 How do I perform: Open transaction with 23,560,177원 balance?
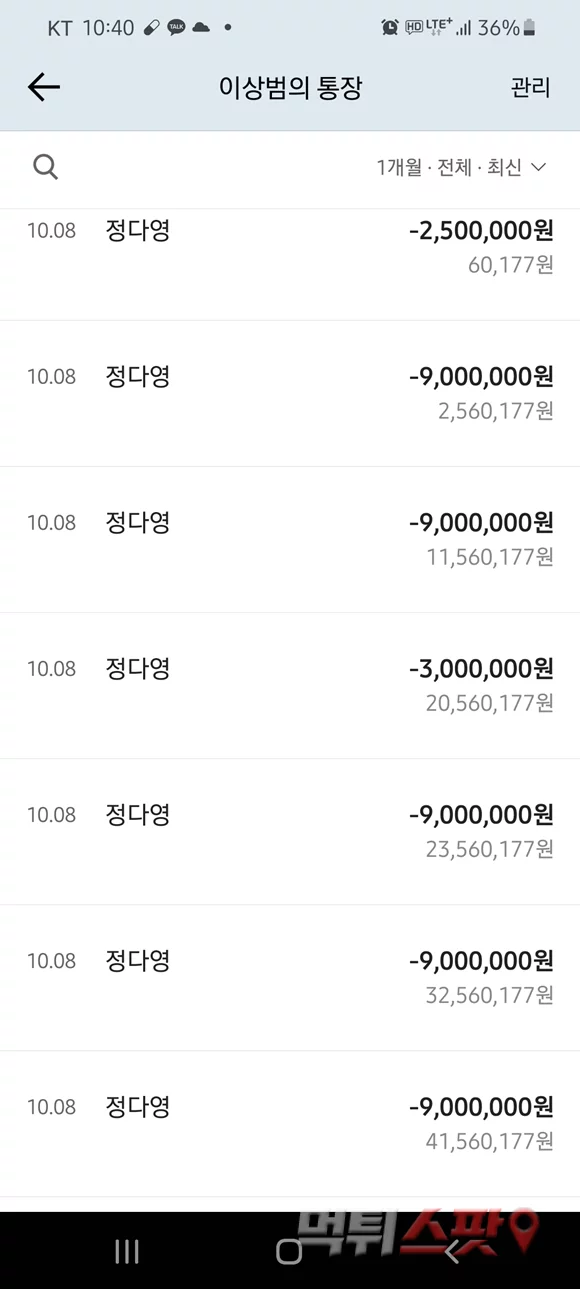(x=290, y=831)
